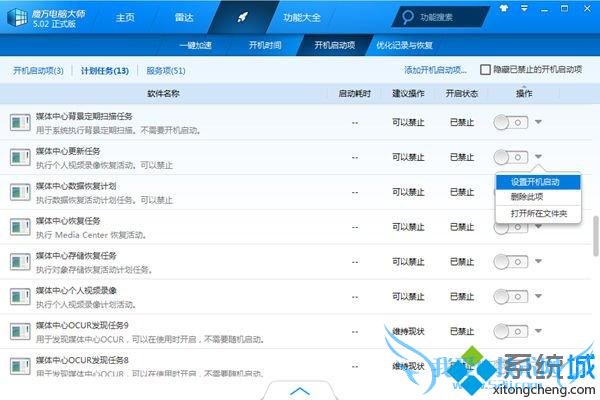
Task: Collapse panel with bottom up chevron
Action: 300,391
